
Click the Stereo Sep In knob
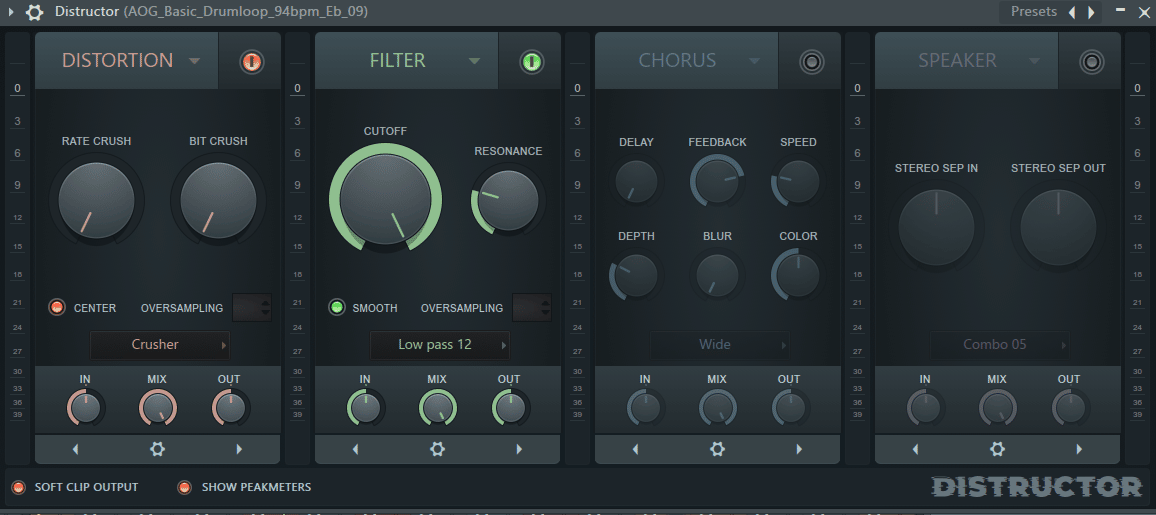pos(936,227)
